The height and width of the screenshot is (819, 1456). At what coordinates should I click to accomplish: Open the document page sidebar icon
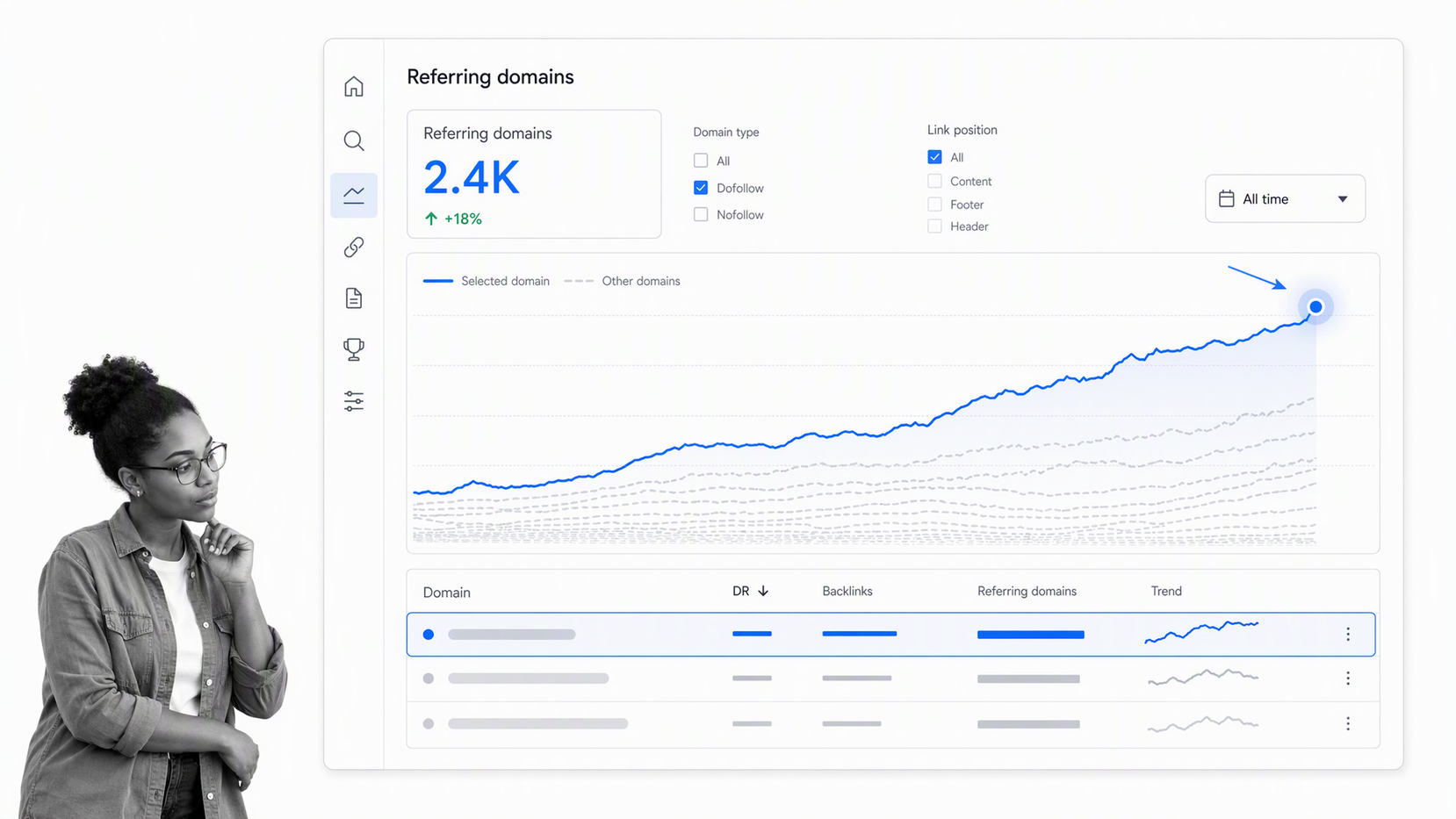coord(354,298)
